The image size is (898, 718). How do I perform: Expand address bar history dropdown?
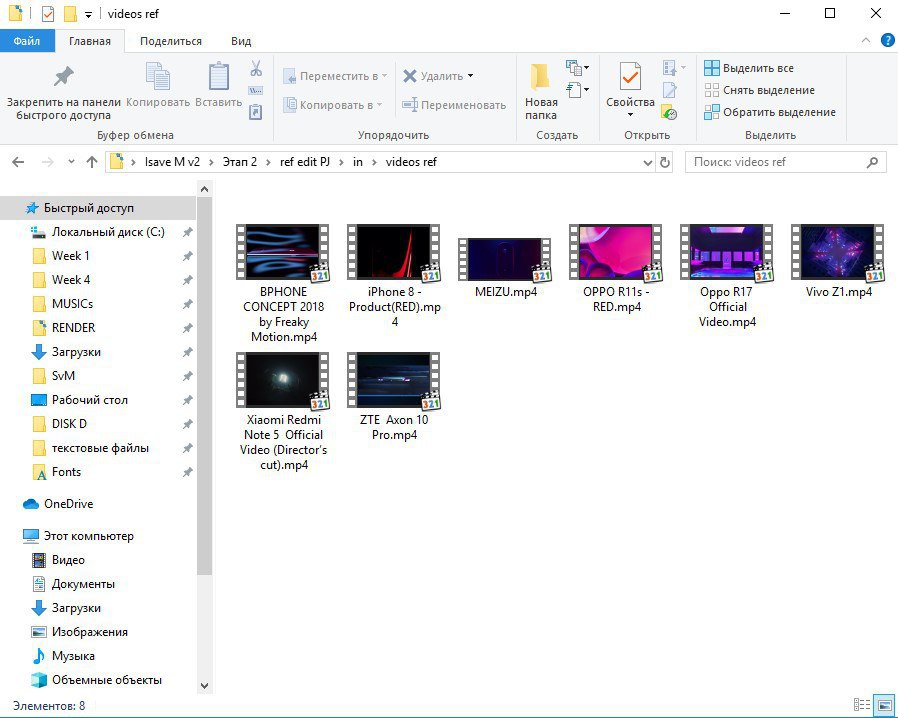click(648, 163)
